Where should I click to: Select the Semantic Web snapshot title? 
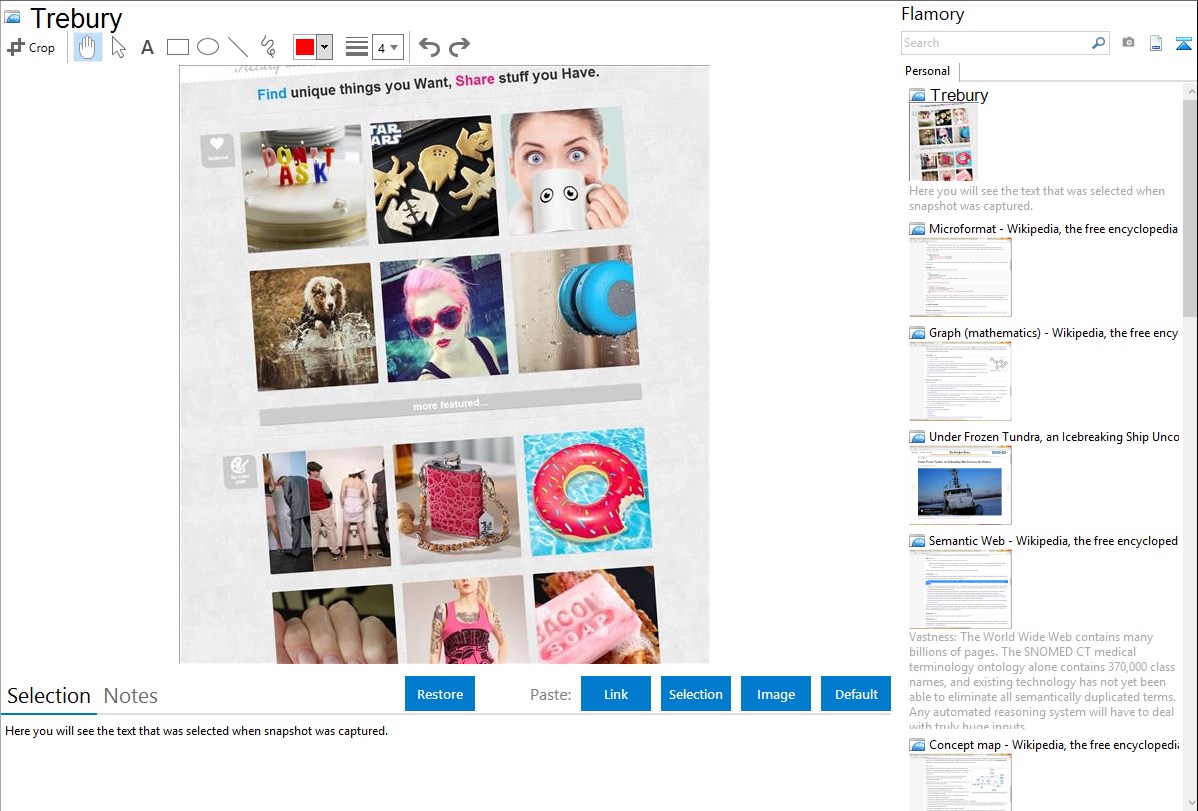coord(1053,540)
